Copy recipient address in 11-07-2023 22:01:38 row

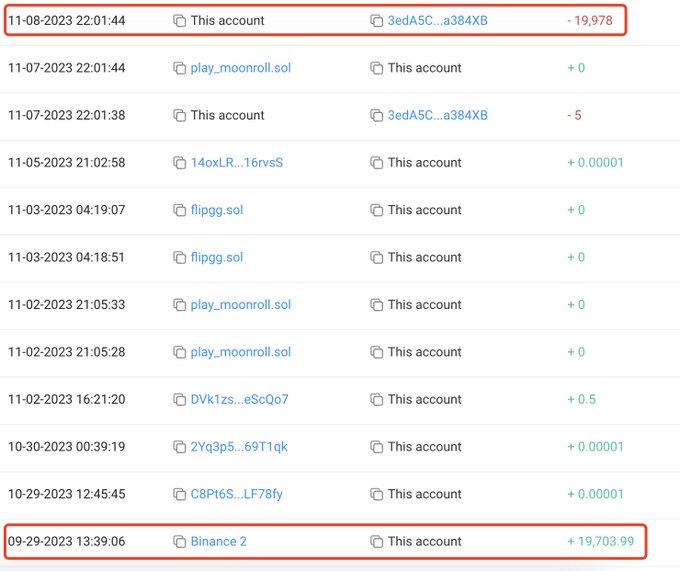376,115
